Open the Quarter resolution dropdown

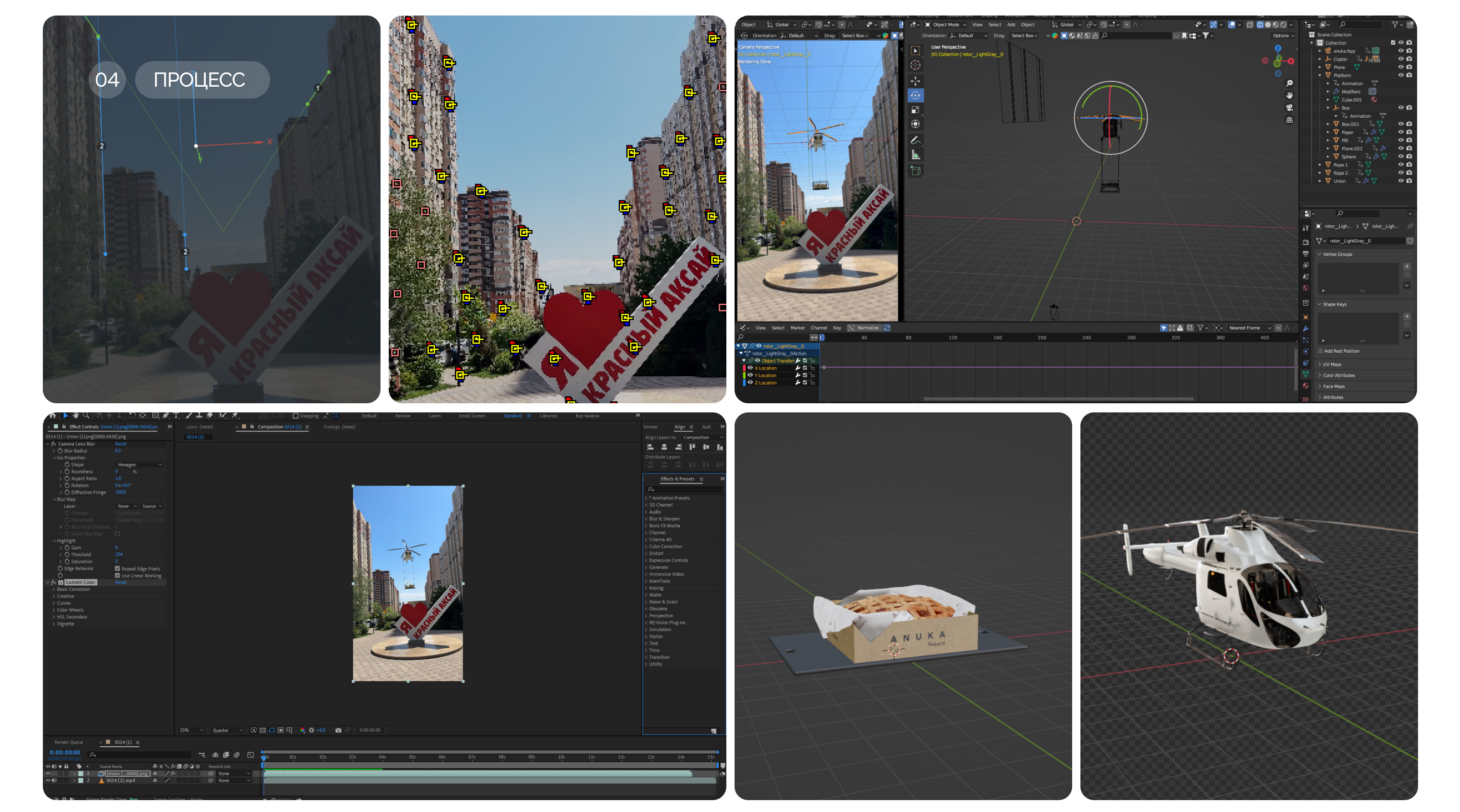click(227, 730)
